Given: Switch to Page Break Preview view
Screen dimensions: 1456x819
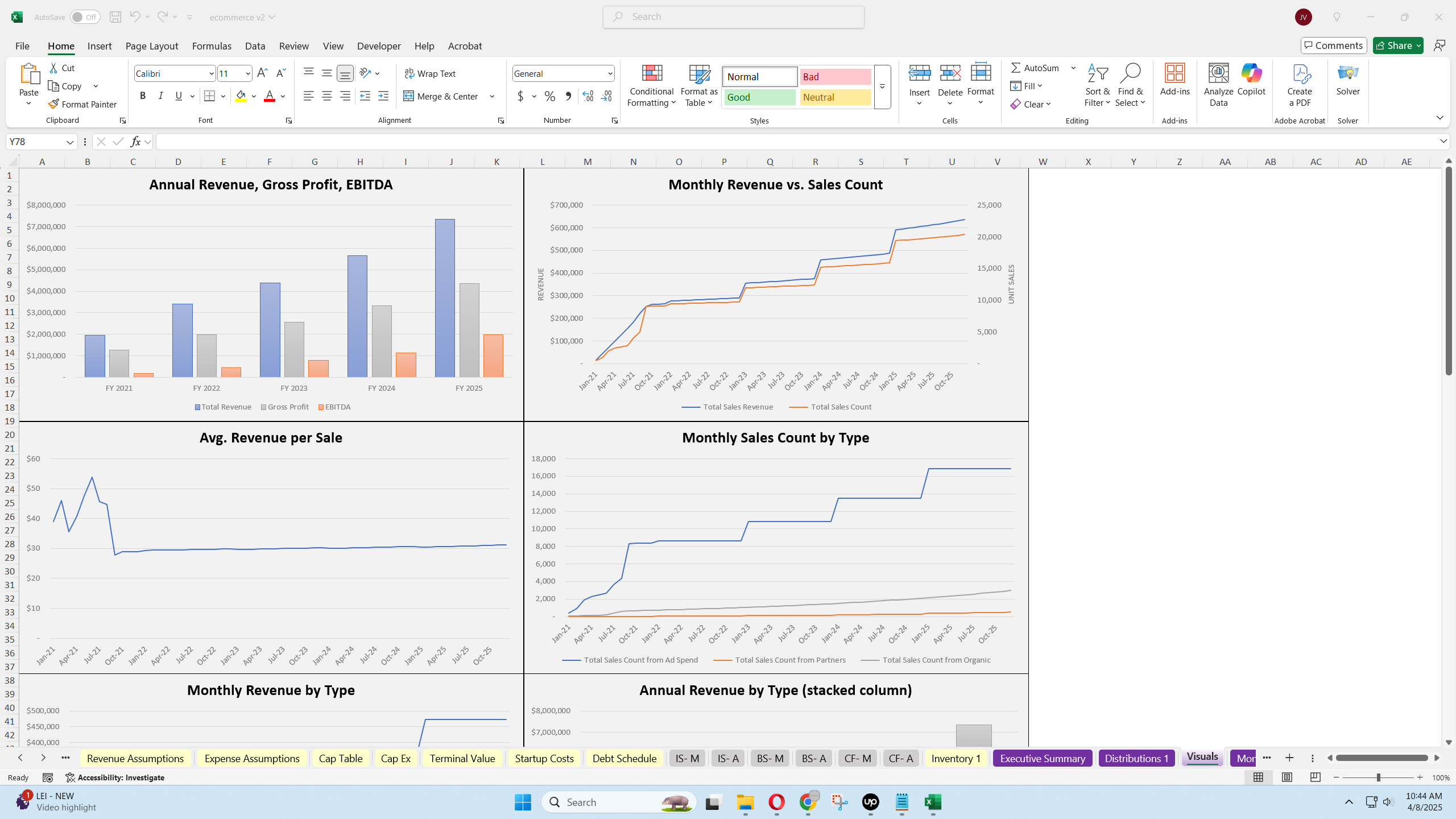Looking at the screenshot, I should coord(1315,777).
